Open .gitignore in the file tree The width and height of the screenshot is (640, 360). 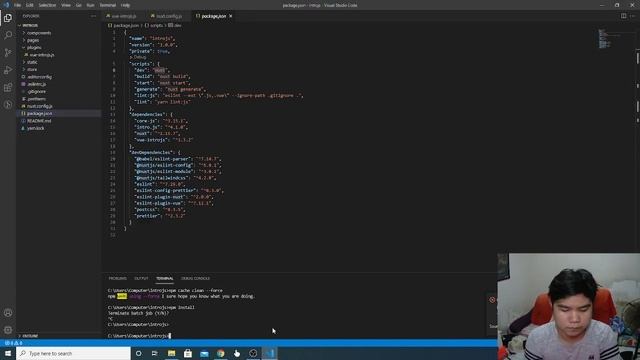58,91
